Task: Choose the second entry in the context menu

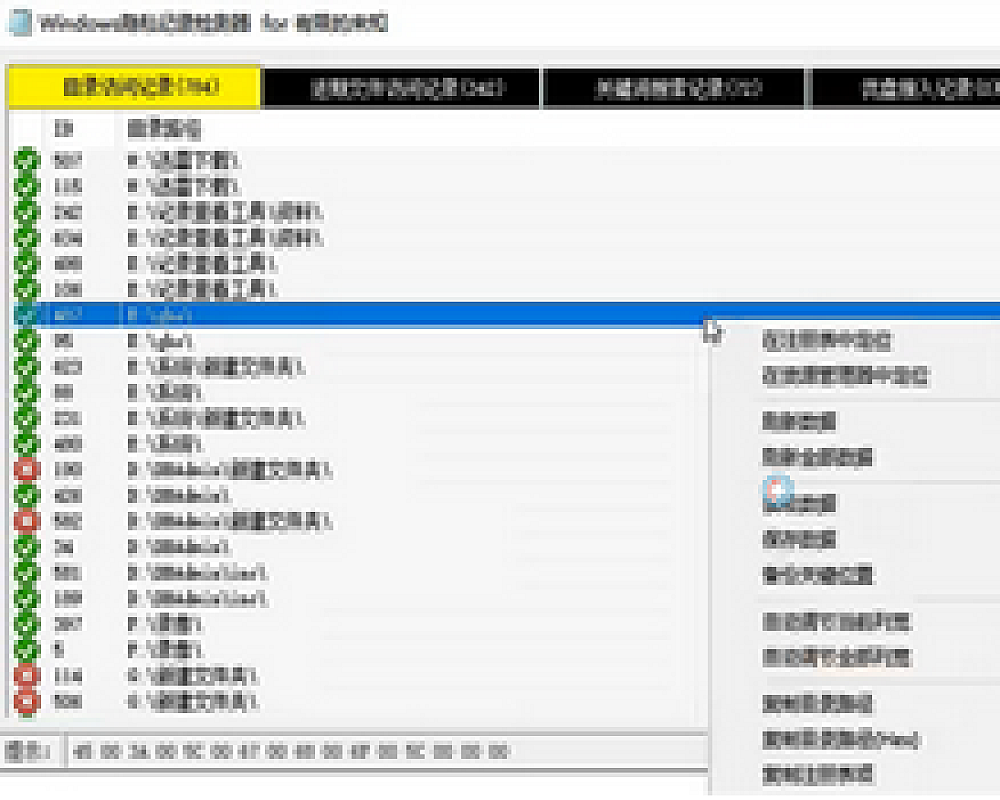Action: (845, 376)
